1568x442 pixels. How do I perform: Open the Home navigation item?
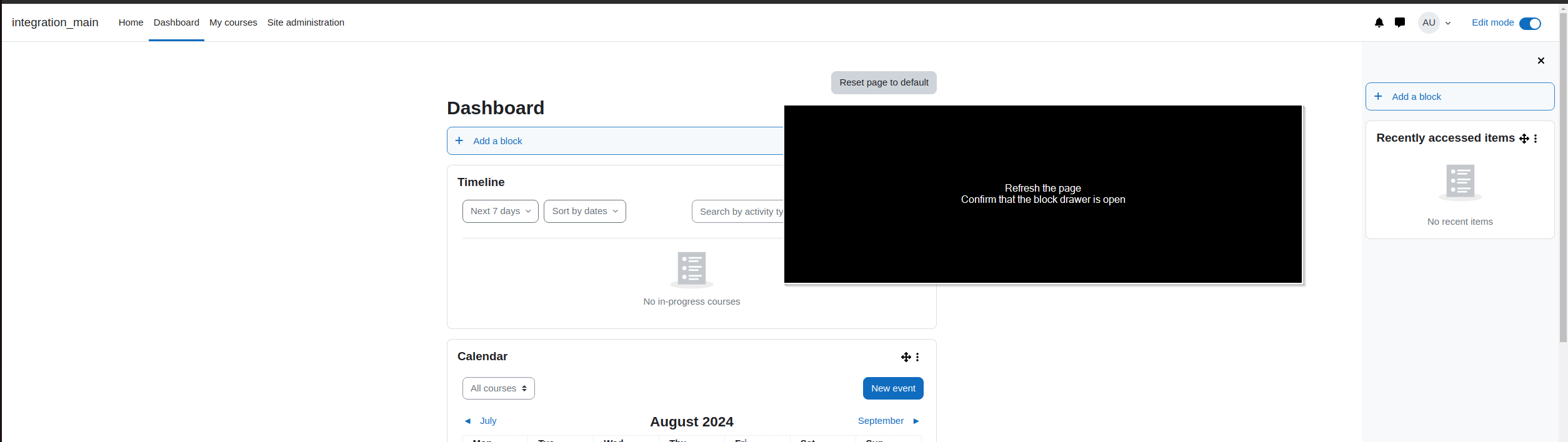coord(131,22)
